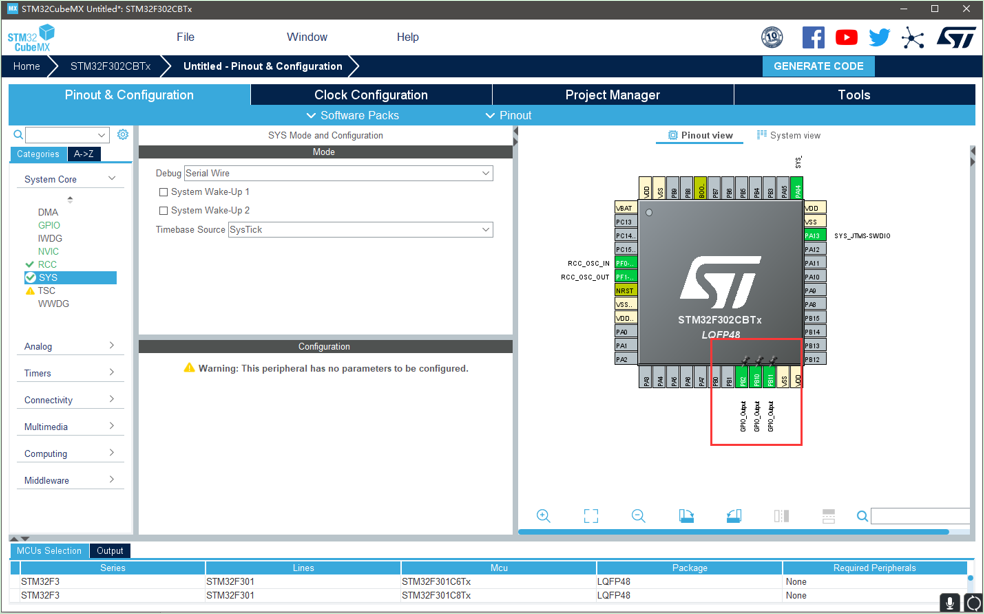Go to the Home breadcrumb

pyautogui.click(x=26, y=66)
